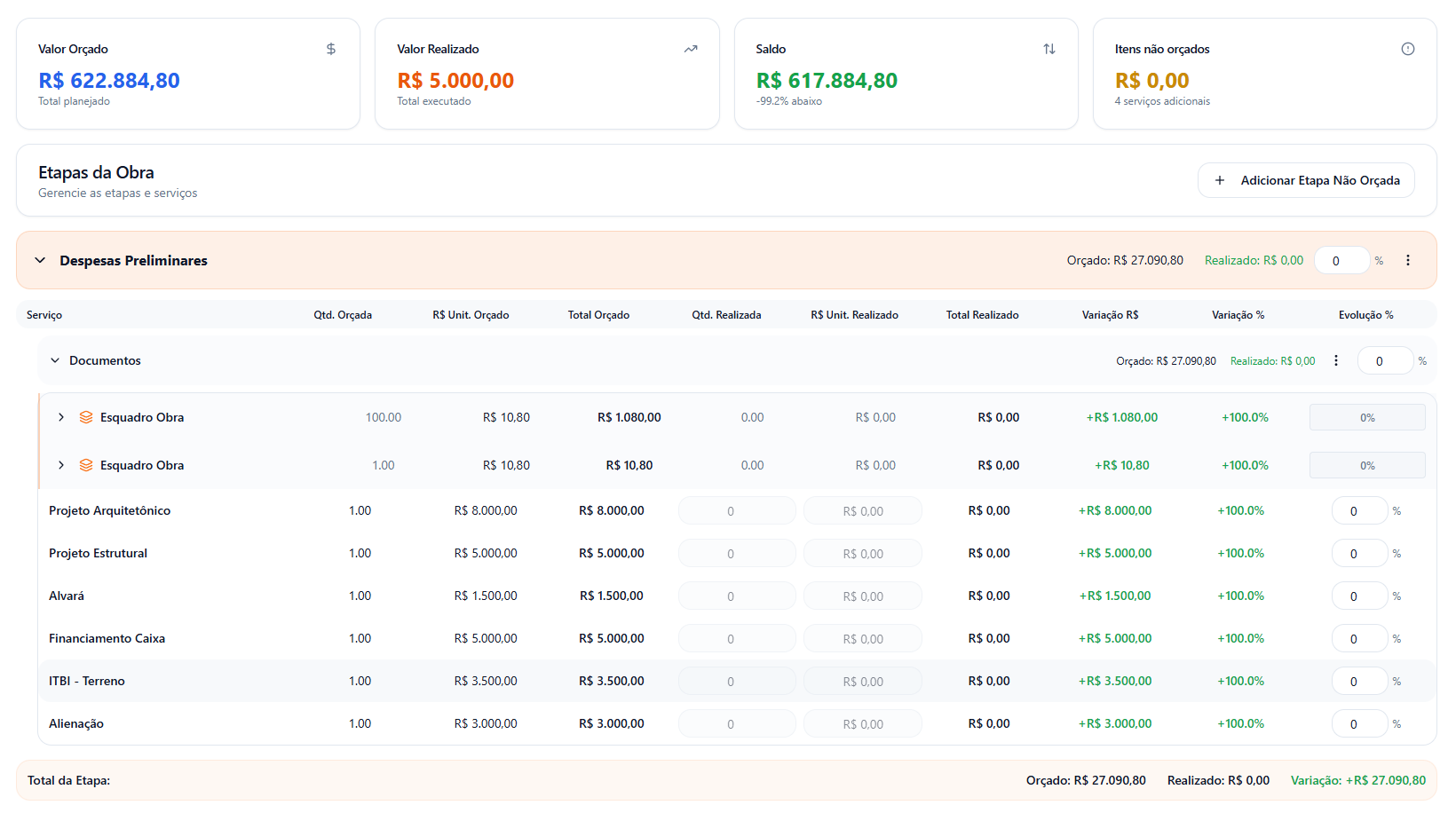The image size is (1456, 813).
Task: Open Despesas Preliminares three-dot options menu
Action: point(1408,260)
